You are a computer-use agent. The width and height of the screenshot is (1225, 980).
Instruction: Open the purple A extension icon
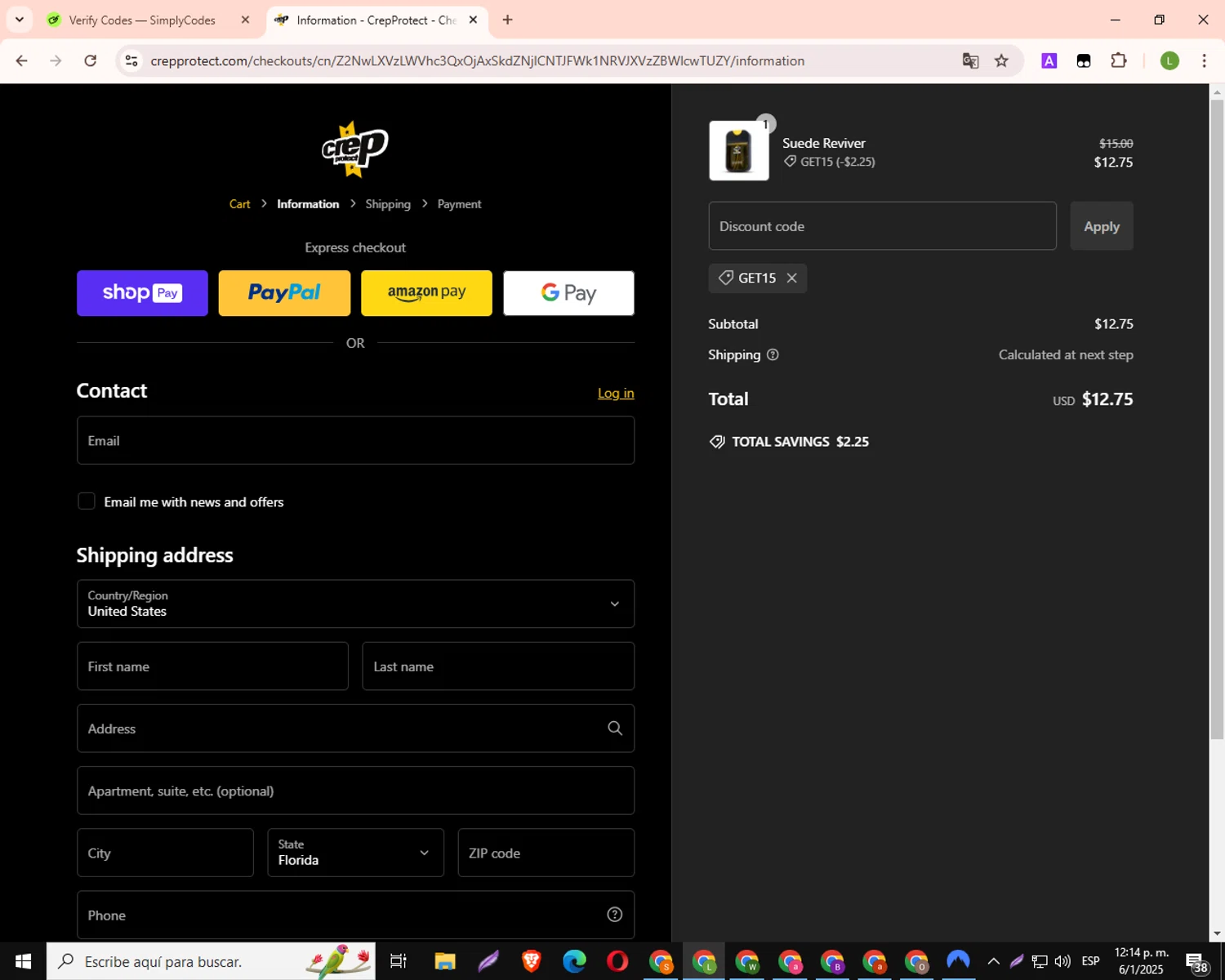point(1049,61)
